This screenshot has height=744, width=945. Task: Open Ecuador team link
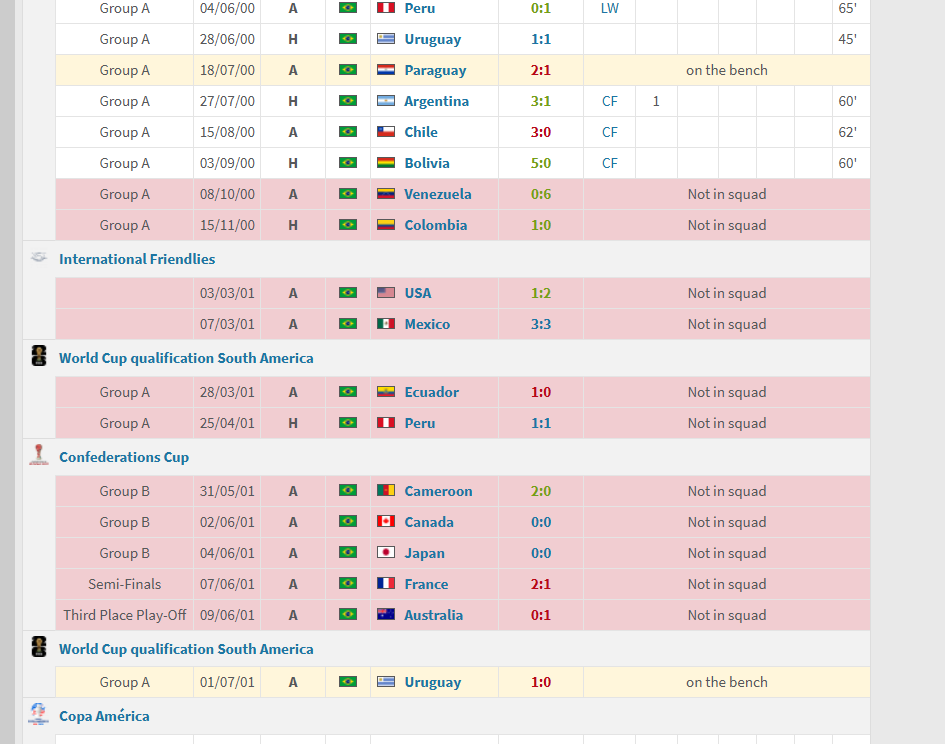point(432,392)
